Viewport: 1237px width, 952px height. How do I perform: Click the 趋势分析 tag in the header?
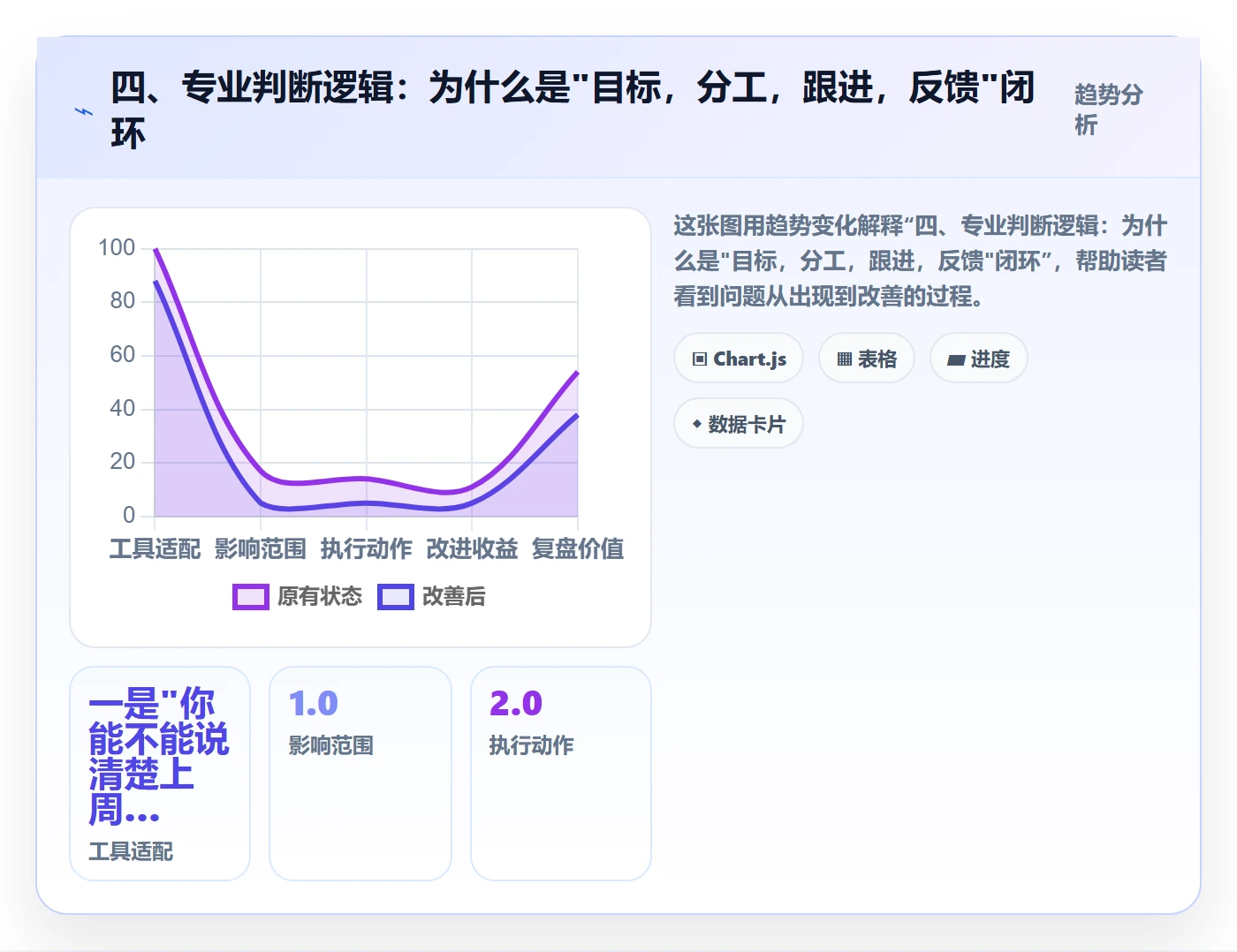[x=1109, y=110]
